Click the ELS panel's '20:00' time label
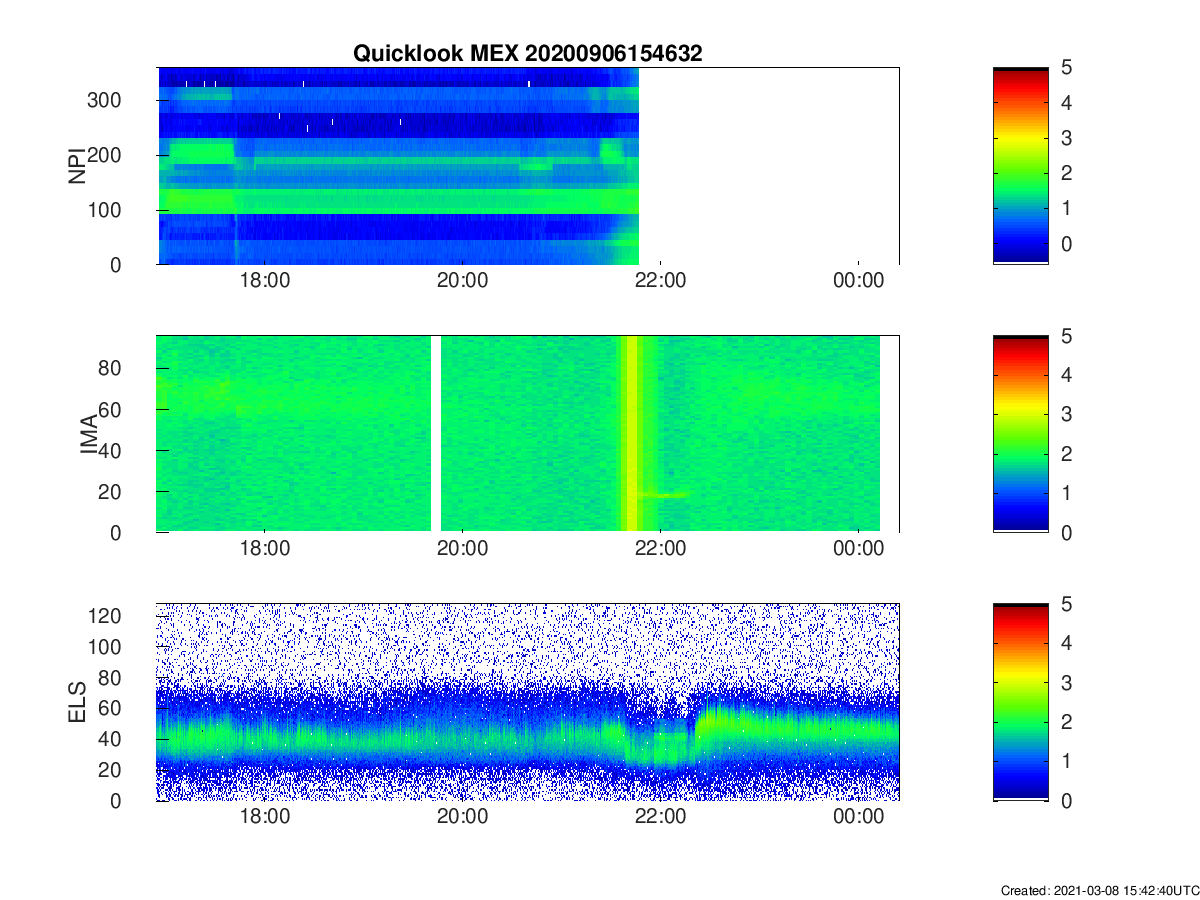This screenshot has height=900, width=1200. (462, 817)
